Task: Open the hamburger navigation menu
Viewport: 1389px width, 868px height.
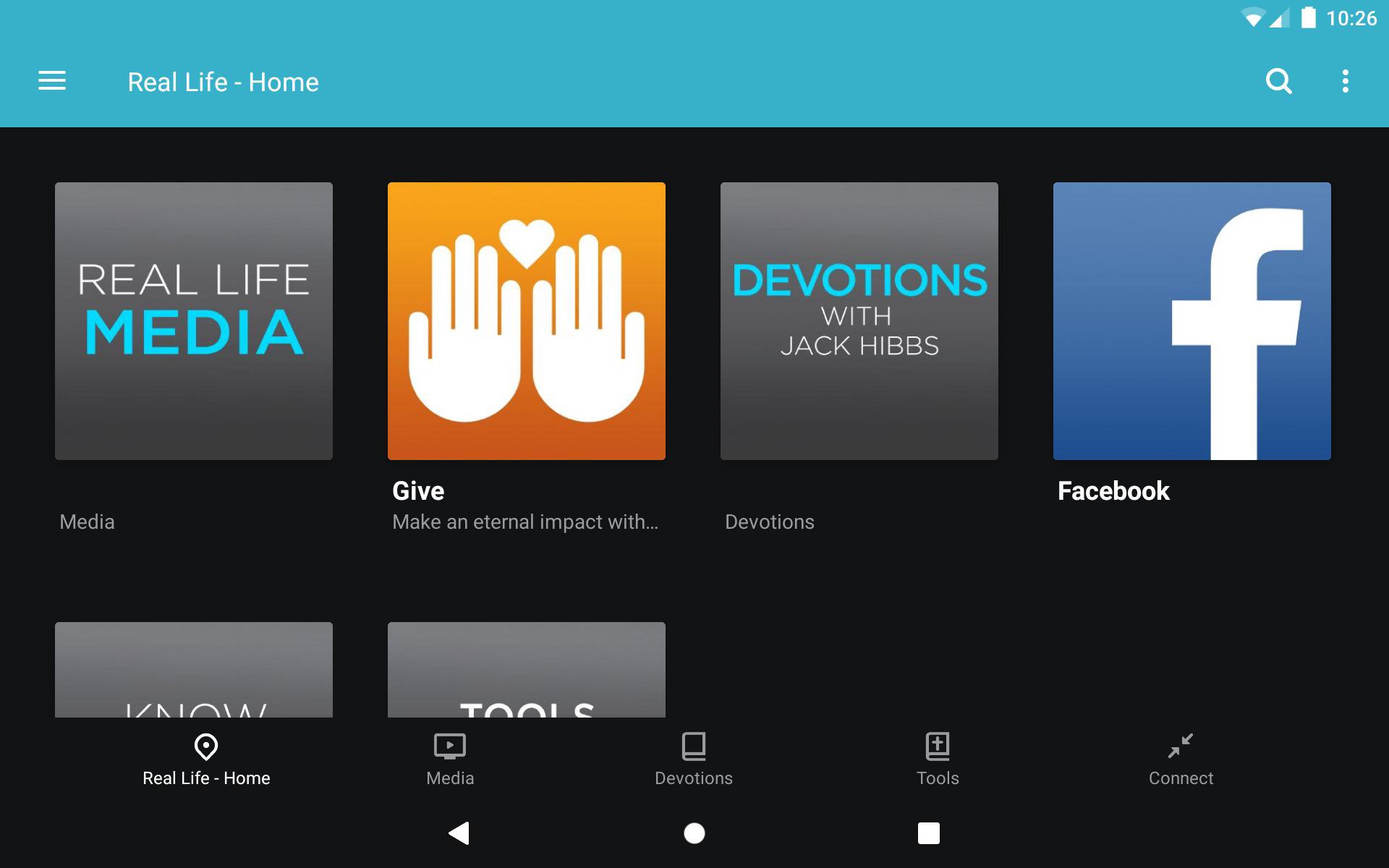Action: click(x=52, y=81)
